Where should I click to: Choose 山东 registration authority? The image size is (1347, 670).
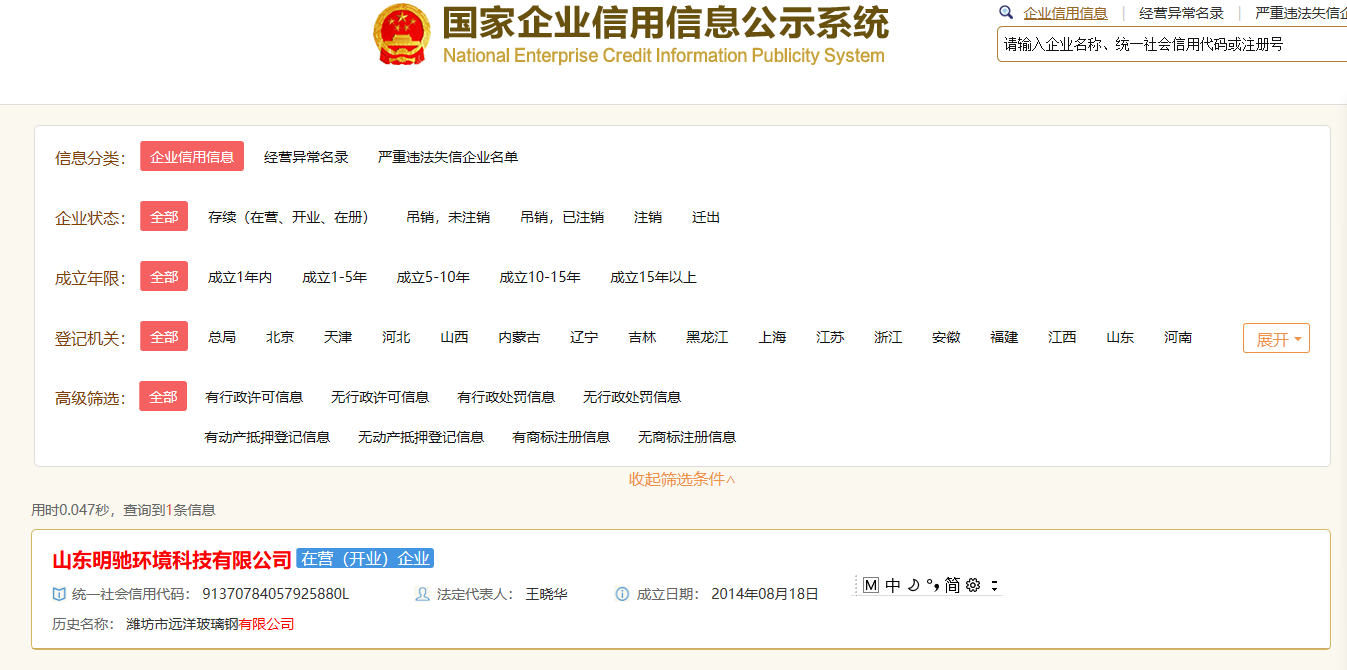tap(1120, 337)
